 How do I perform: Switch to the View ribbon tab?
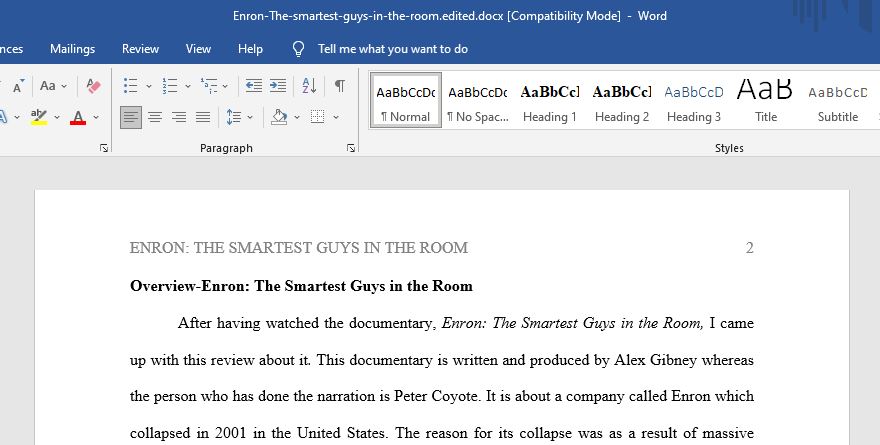click(x=198, y=49)
